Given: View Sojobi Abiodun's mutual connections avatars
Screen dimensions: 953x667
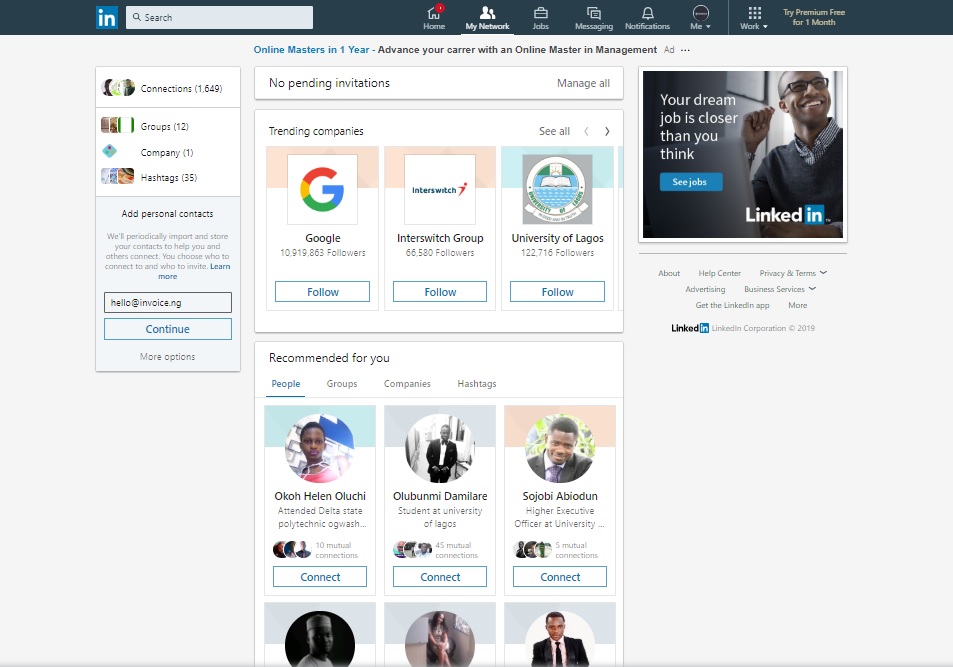Looking at the screenshot, I should [532, 550].
